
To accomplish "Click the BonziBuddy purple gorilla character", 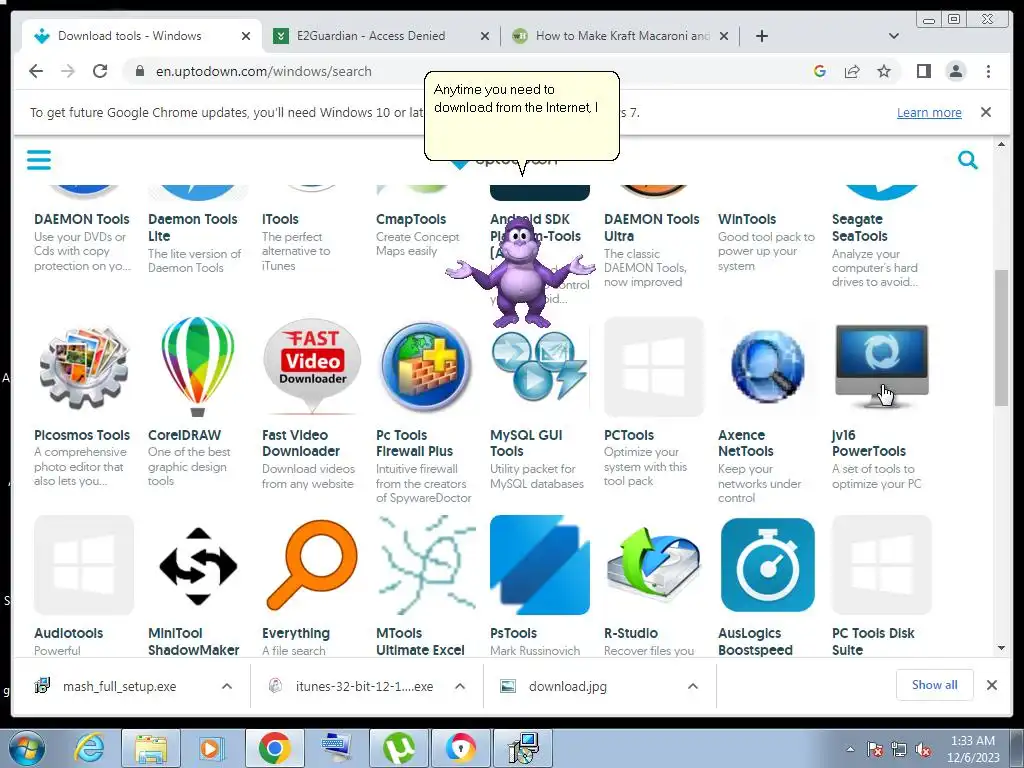I will tap(520, 272).
